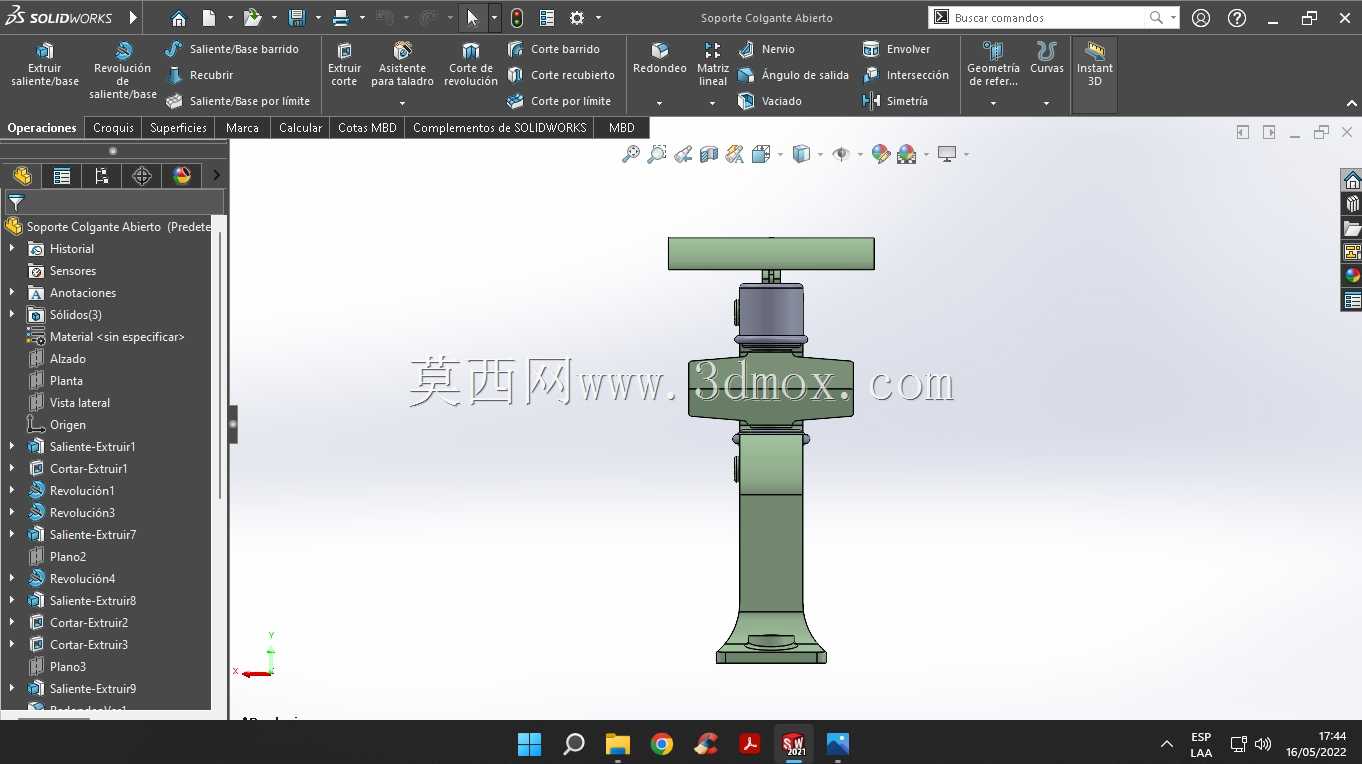Viewport: 1362px width, 764px height.
Task: Expand the Anotaciones folder
Action: pos(12,293)
